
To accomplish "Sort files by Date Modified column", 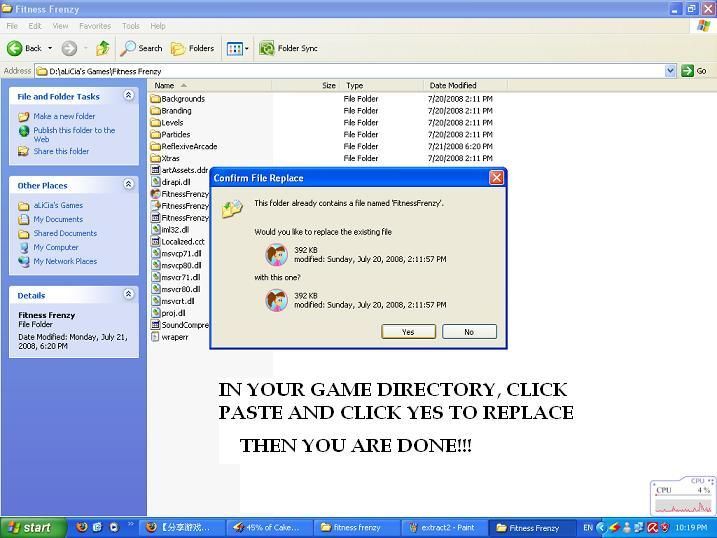I will (453, 86).
